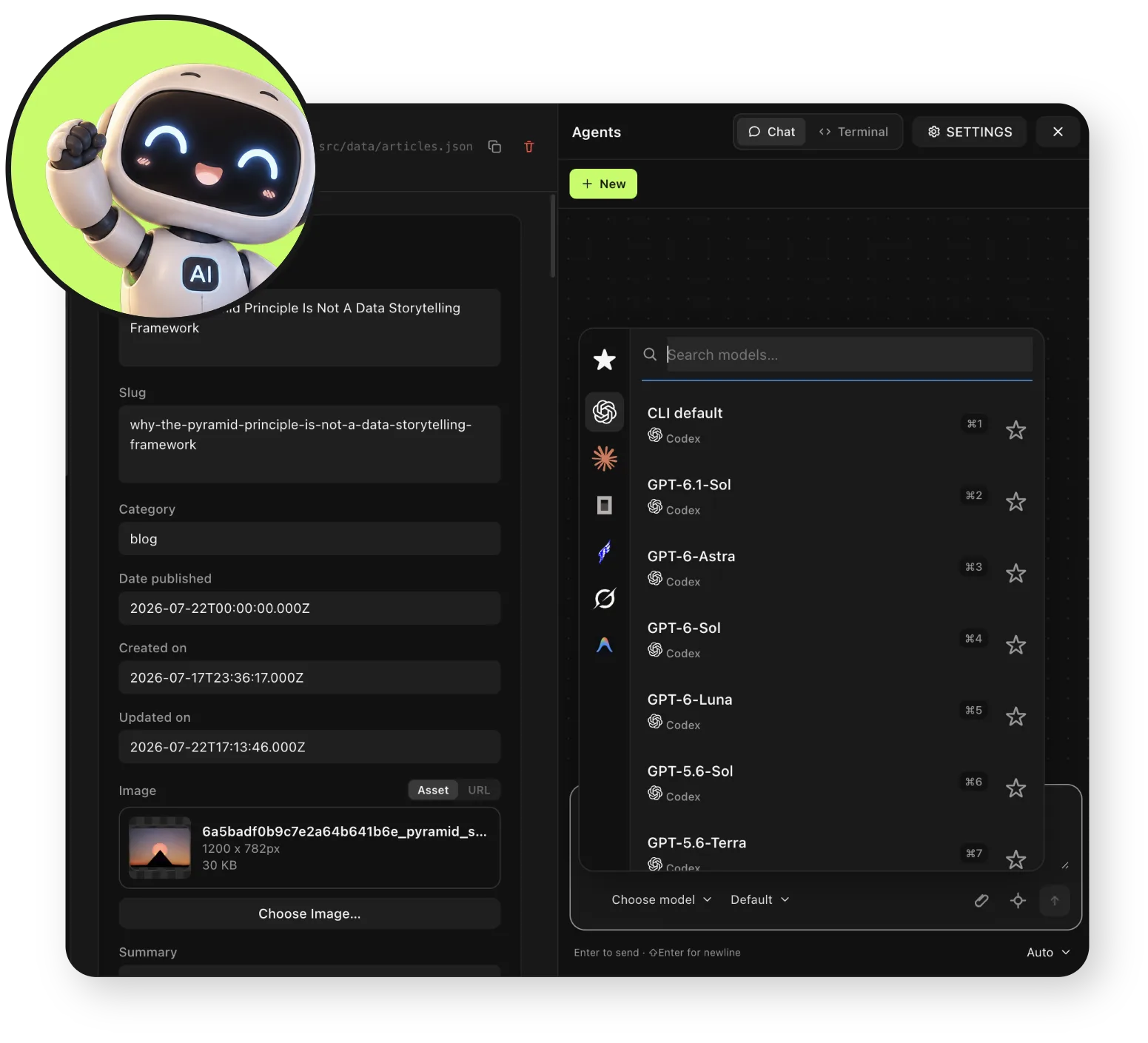Switch to the Chat tab
Image resolution: width=1148 pixels, height=1043 pixels.
tap(771, 132)
